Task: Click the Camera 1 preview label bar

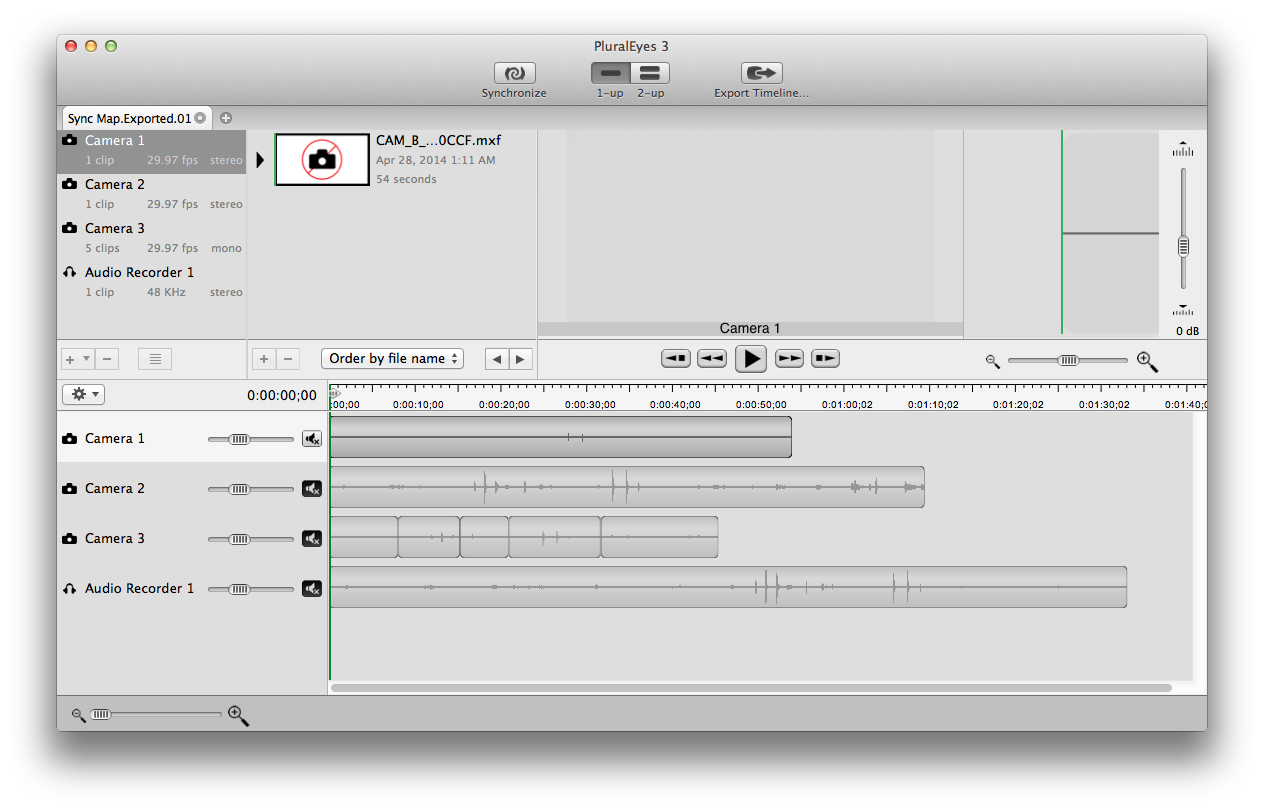Action: 750,329
